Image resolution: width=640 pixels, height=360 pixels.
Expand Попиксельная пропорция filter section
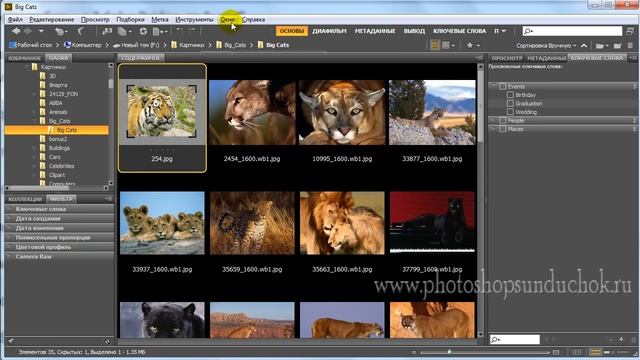pyautogui.click(x=60, y=238)
